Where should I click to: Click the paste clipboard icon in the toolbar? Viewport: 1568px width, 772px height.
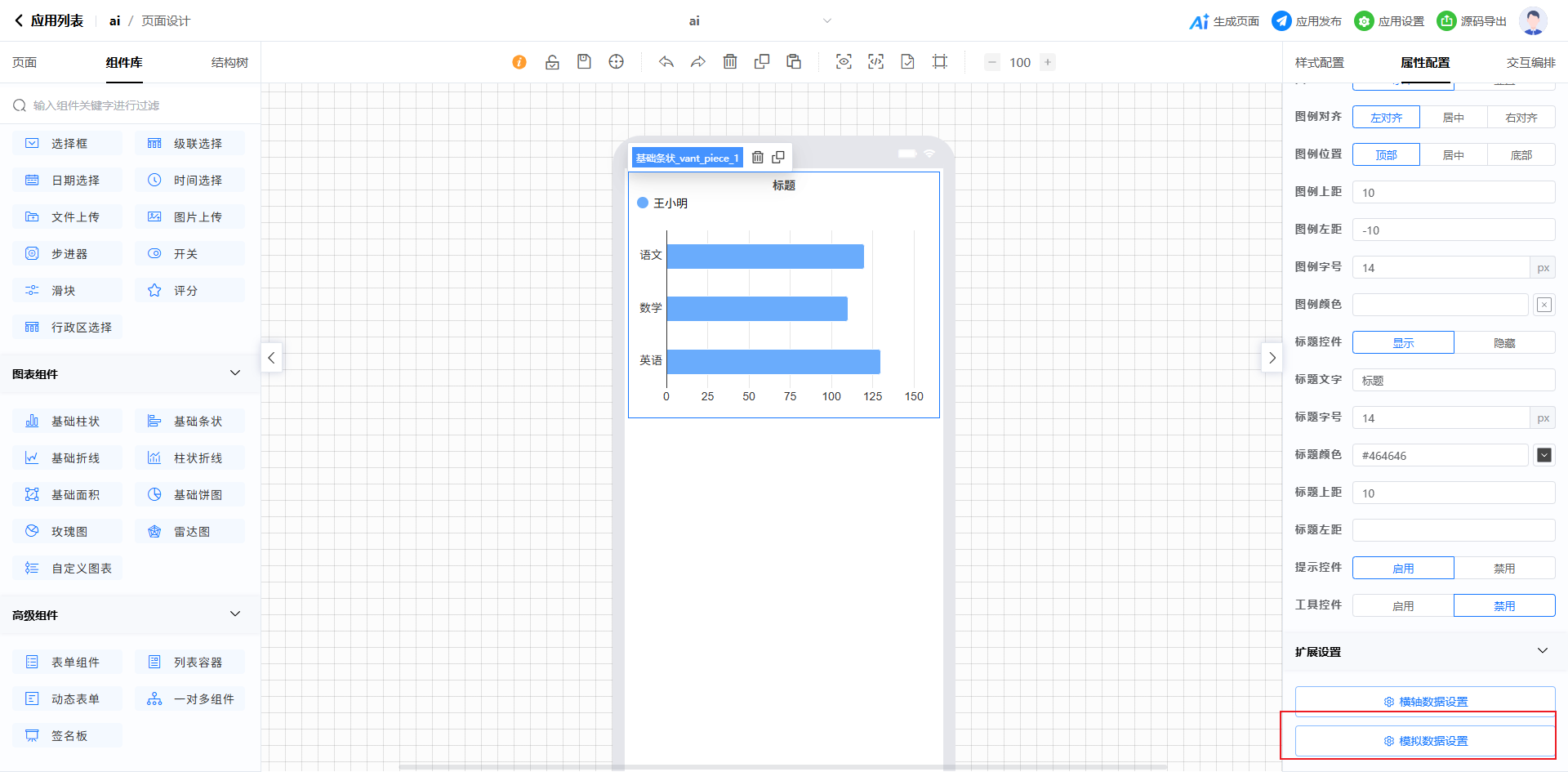click(794, 62)
